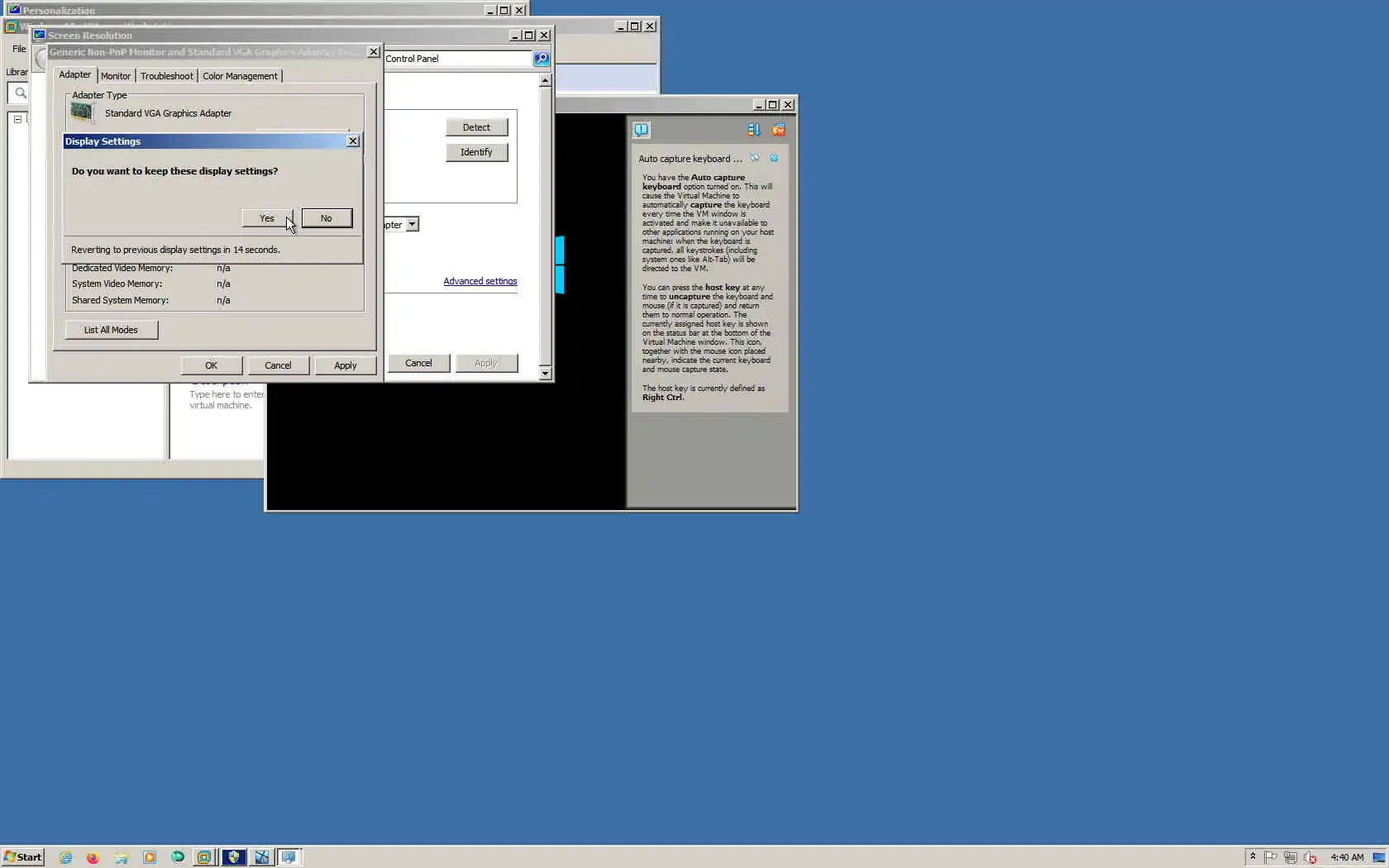This screenshot has width=1389, height=868.
Task: Show hidden system tray icons
Action: [1253, 857]
